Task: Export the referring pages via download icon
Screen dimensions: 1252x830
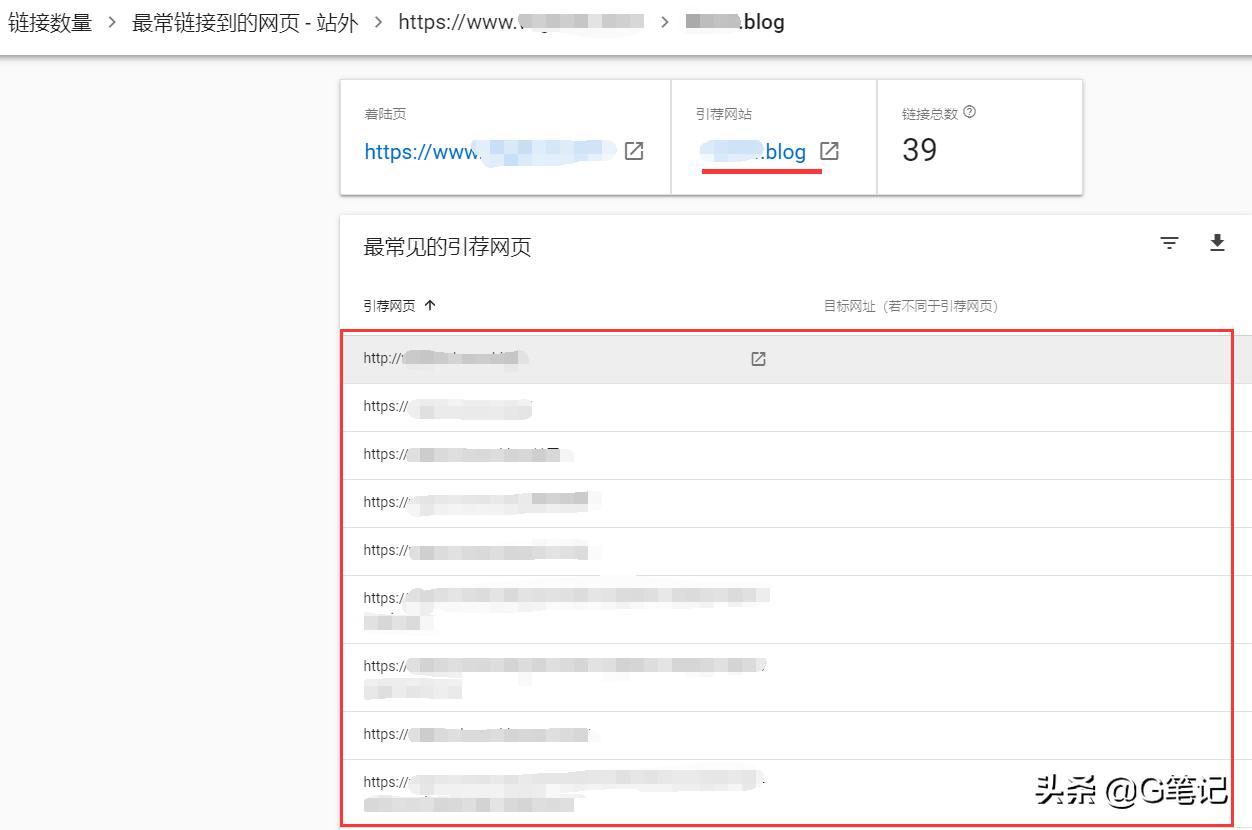Action: click(1217, 242)
